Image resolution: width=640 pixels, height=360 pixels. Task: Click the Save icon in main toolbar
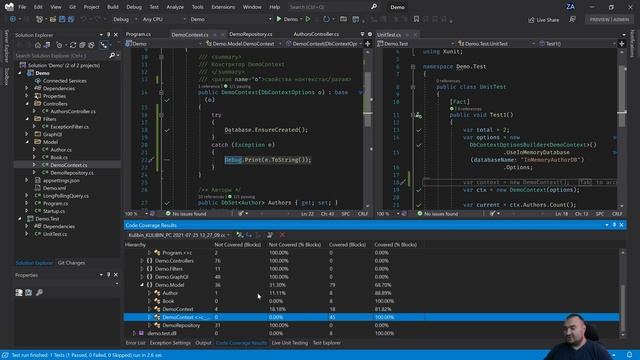click(62, 19)
